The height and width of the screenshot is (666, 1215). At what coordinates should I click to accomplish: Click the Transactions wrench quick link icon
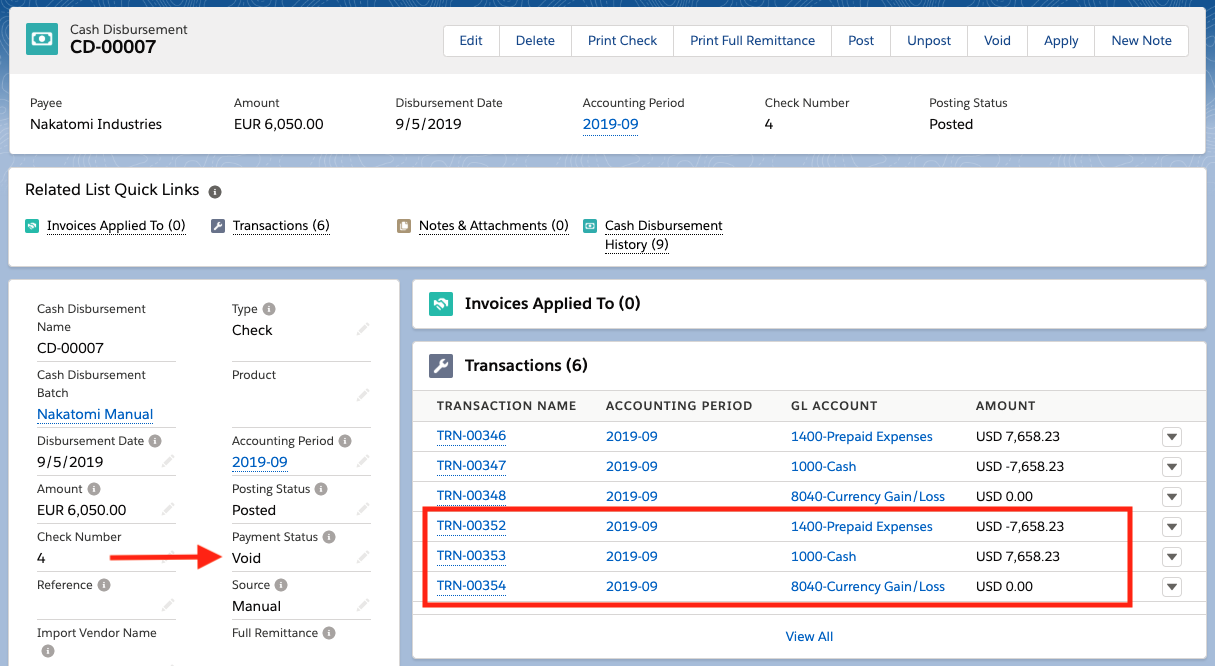[x=218, y=226]
